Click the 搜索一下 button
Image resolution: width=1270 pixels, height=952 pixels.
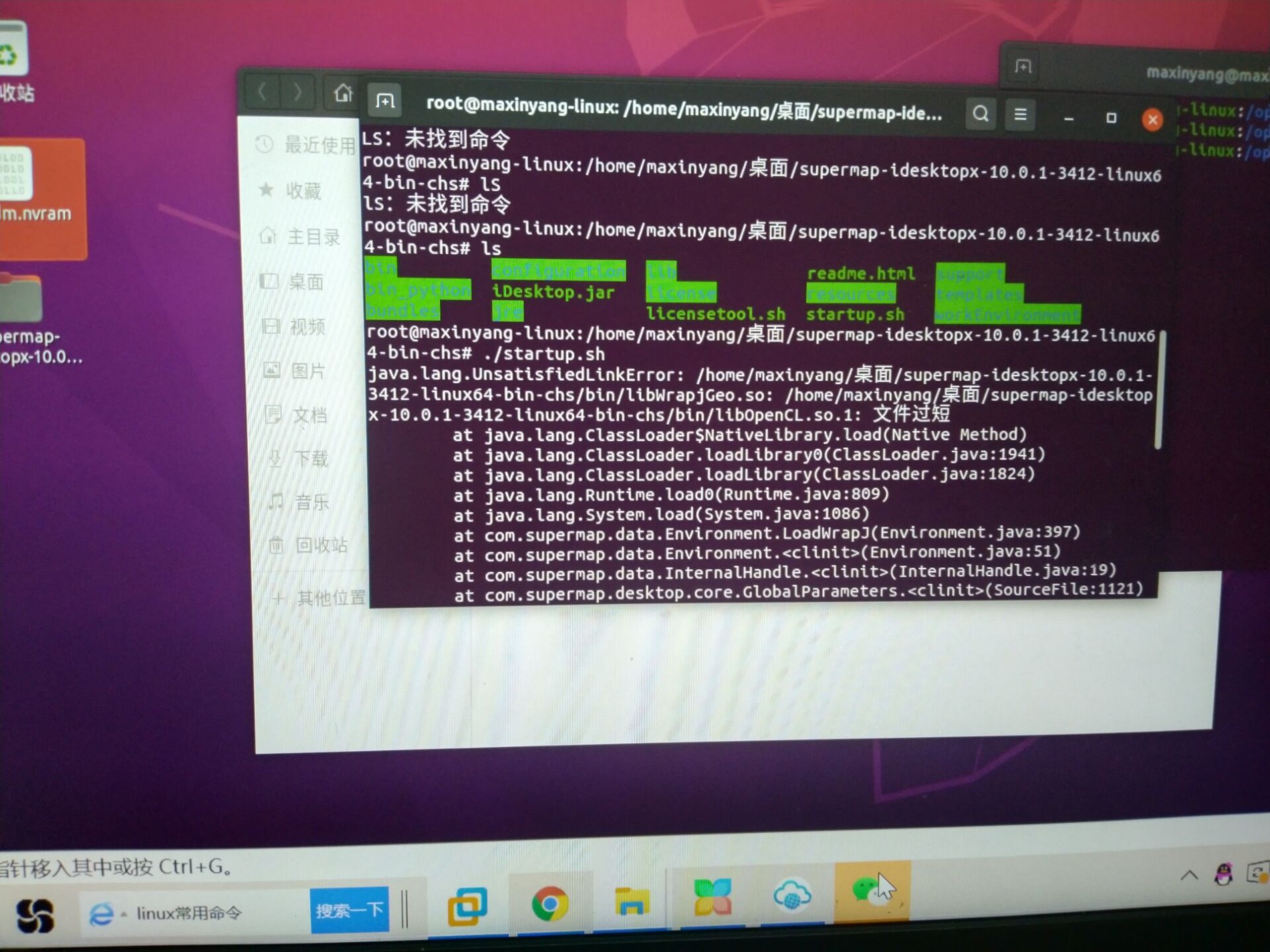(350, 909)
